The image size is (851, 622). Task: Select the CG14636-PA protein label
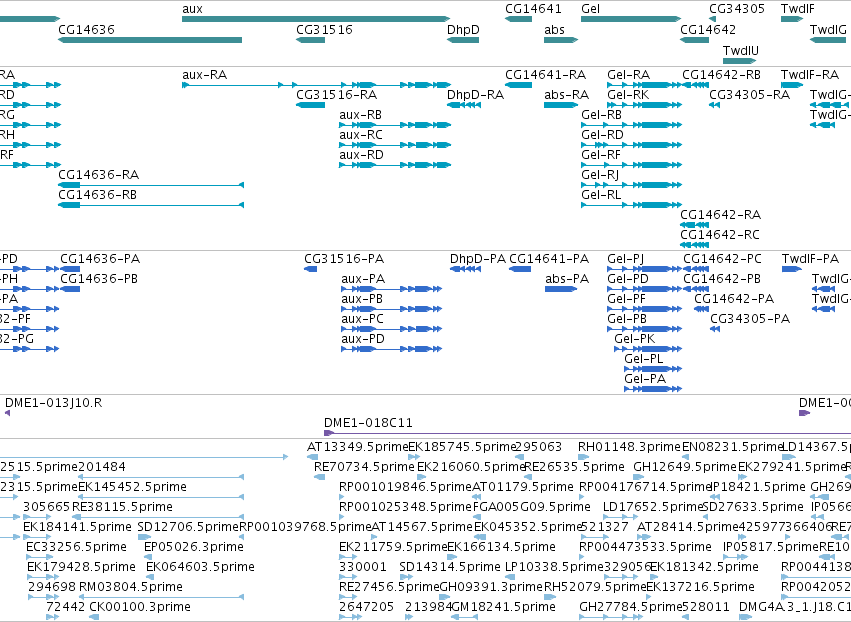100,258
